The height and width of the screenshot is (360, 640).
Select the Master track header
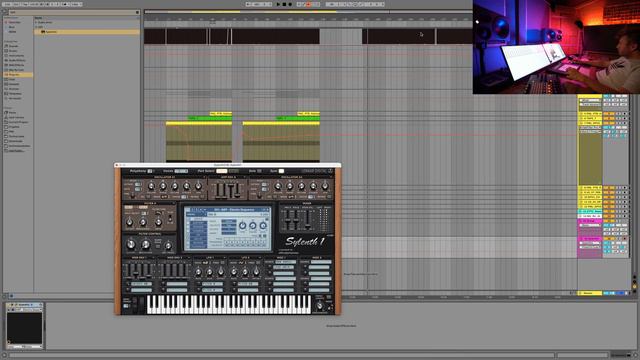[x=590, y=293]
